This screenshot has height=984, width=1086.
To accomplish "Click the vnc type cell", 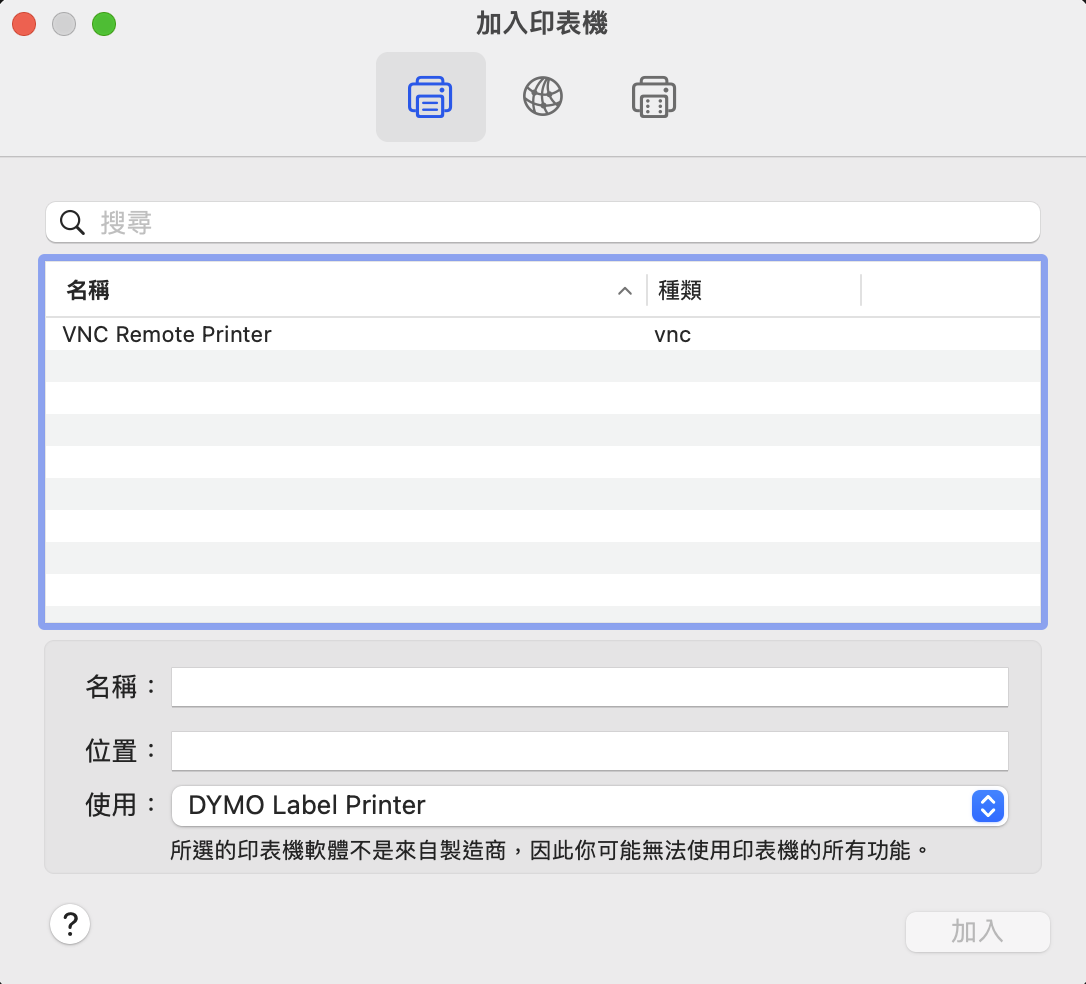I will point(673,334).
